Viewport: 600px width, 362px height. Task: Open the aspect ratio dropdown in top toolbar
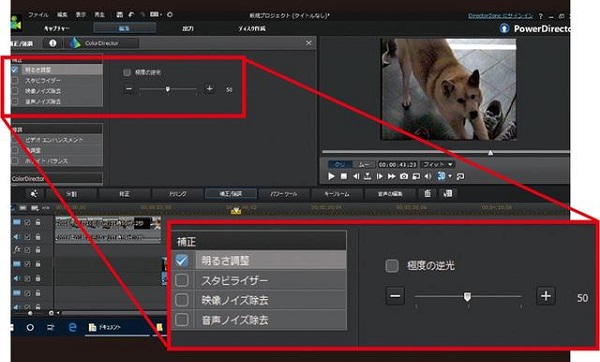[x=156, y=15]
